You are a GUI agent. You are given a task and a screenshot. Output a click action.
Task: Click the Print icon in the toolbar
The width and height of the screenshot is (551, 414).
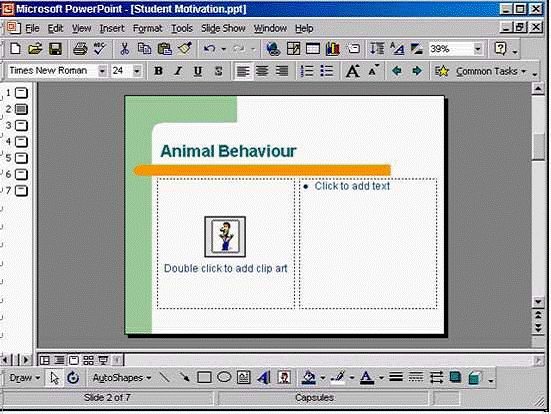[x=80, y=49]
